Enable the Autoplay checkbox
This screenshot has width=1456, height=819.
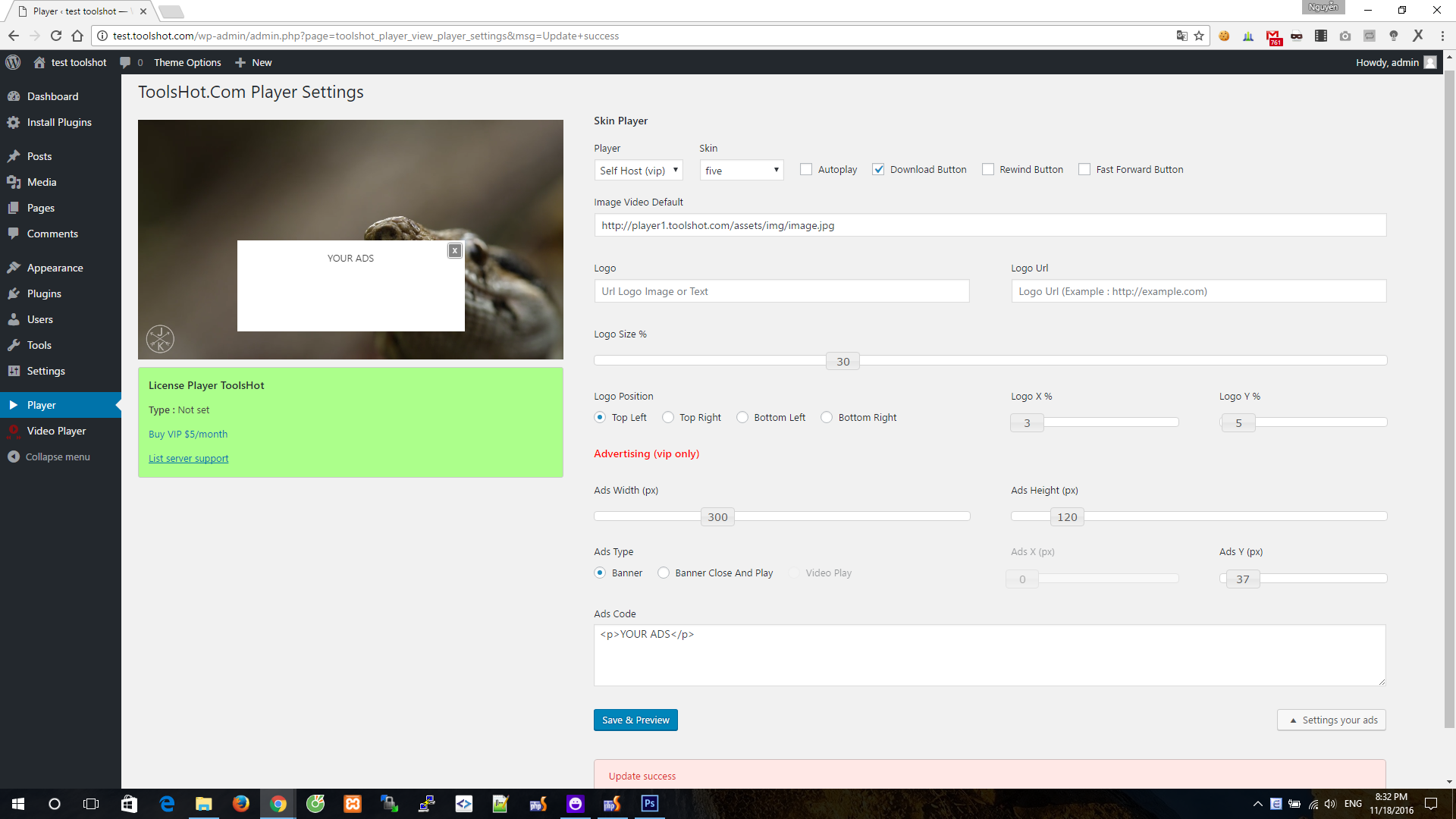[806, 170]
